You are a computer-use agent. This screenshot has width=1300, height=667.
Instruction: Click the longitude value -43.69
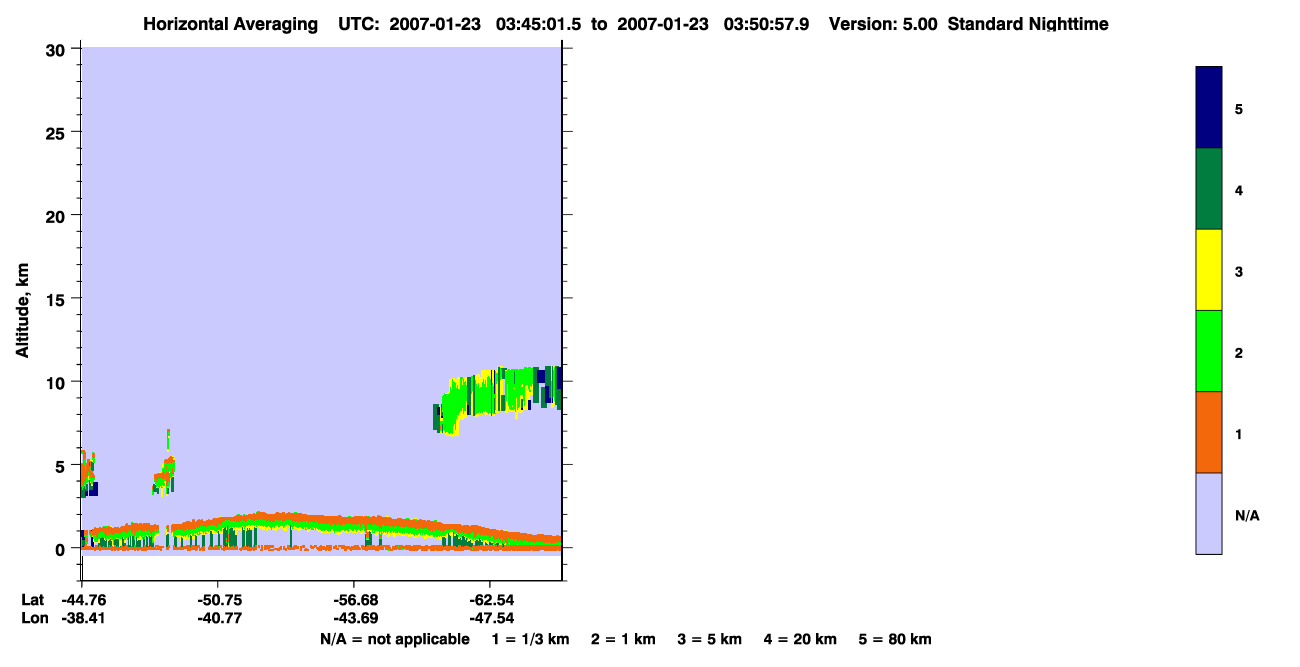(354, 619)
